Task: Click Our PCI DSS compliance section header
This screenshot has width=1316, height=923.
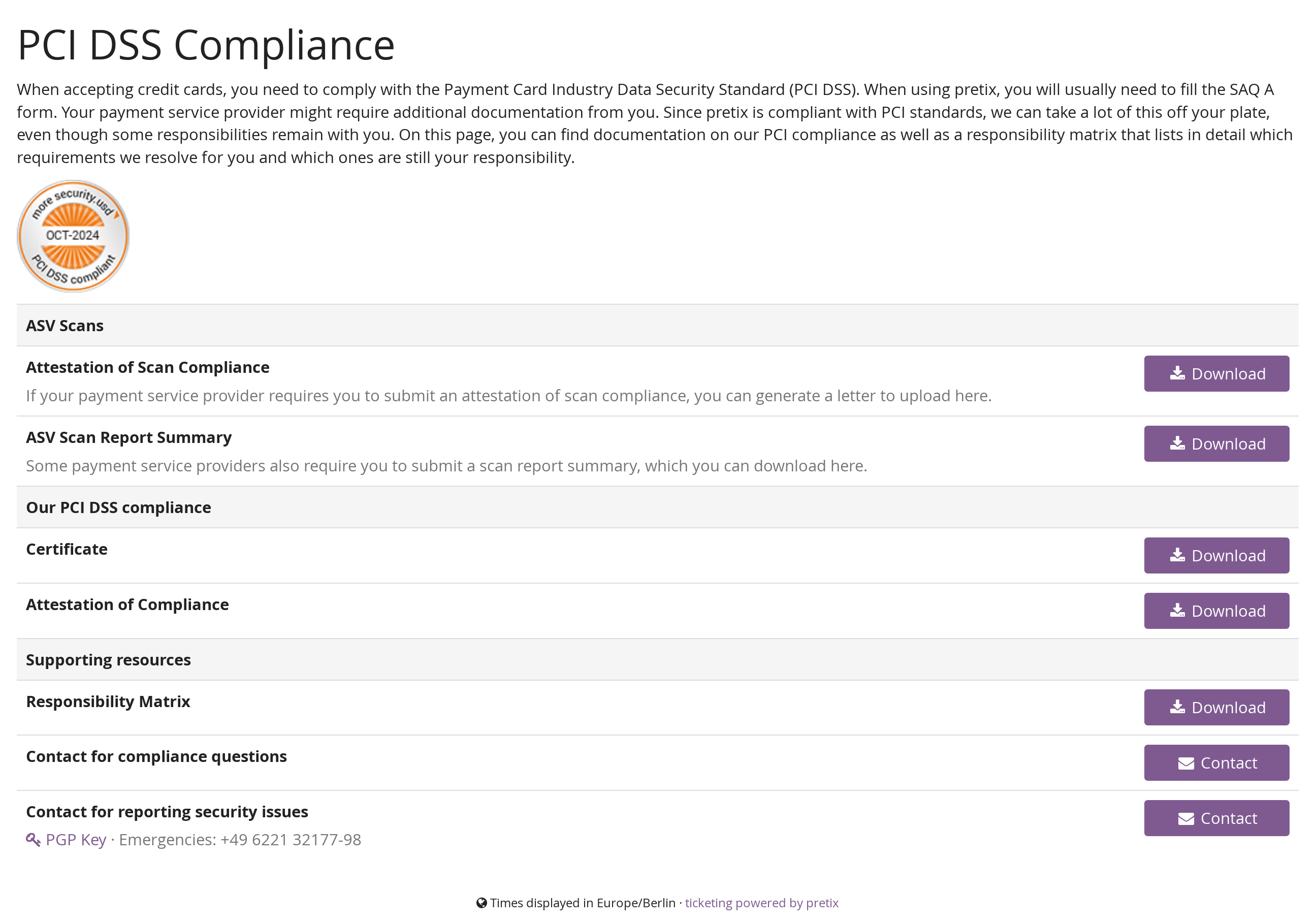Action: (x=118, y=507)
